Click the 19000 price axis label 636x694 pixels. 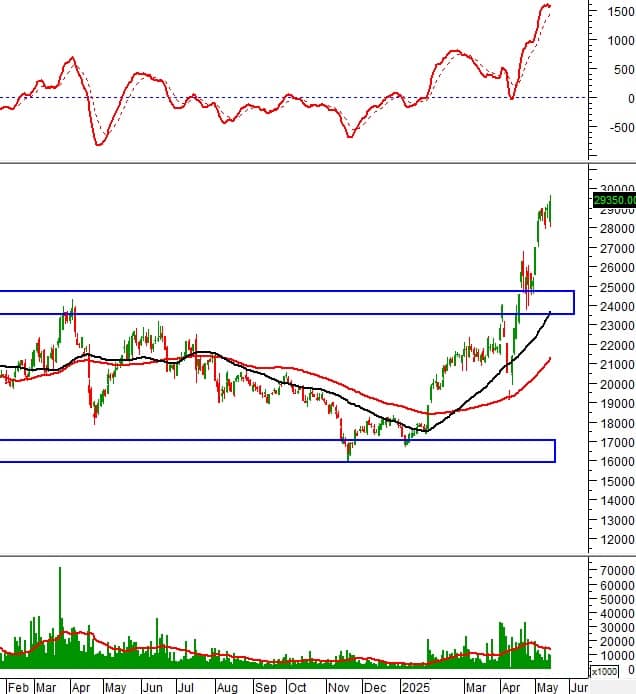617,404
